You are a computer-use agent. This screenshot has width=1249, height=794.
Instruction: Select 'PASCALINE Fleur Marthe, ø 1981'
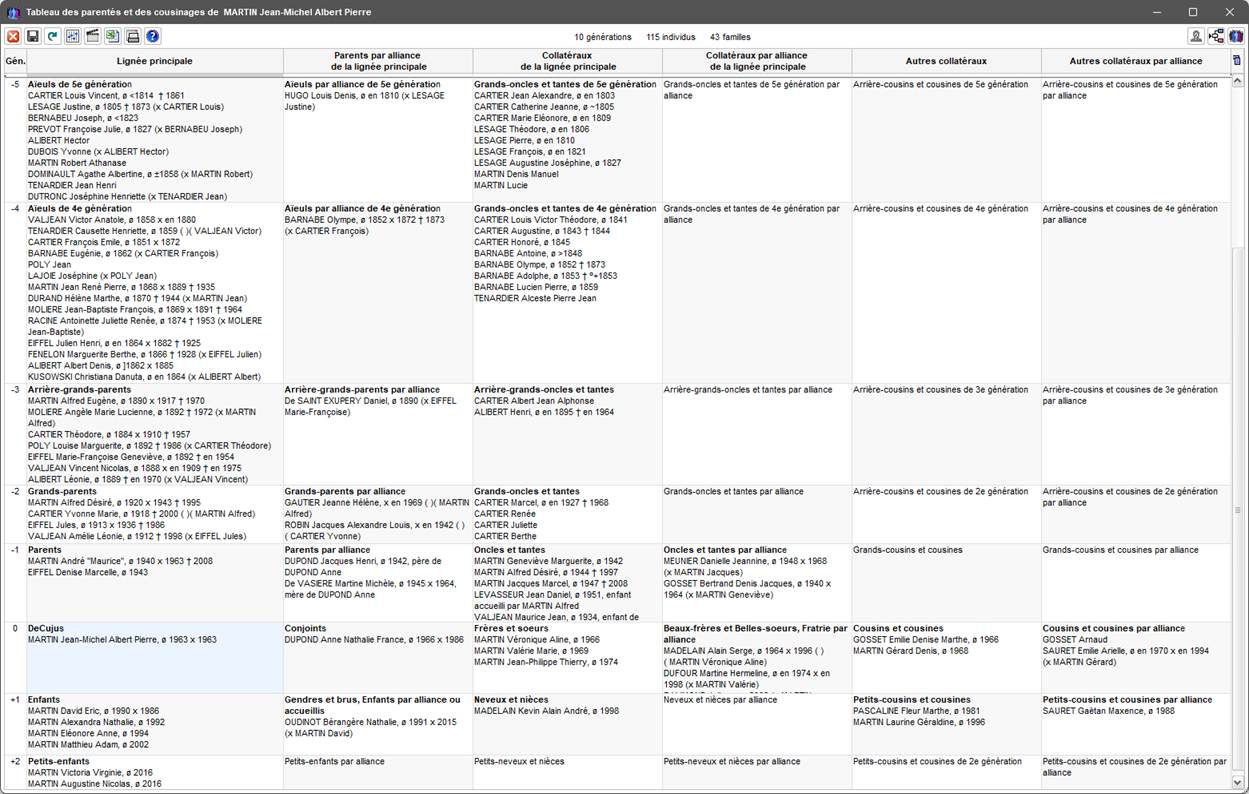click(x=917, y=711)
